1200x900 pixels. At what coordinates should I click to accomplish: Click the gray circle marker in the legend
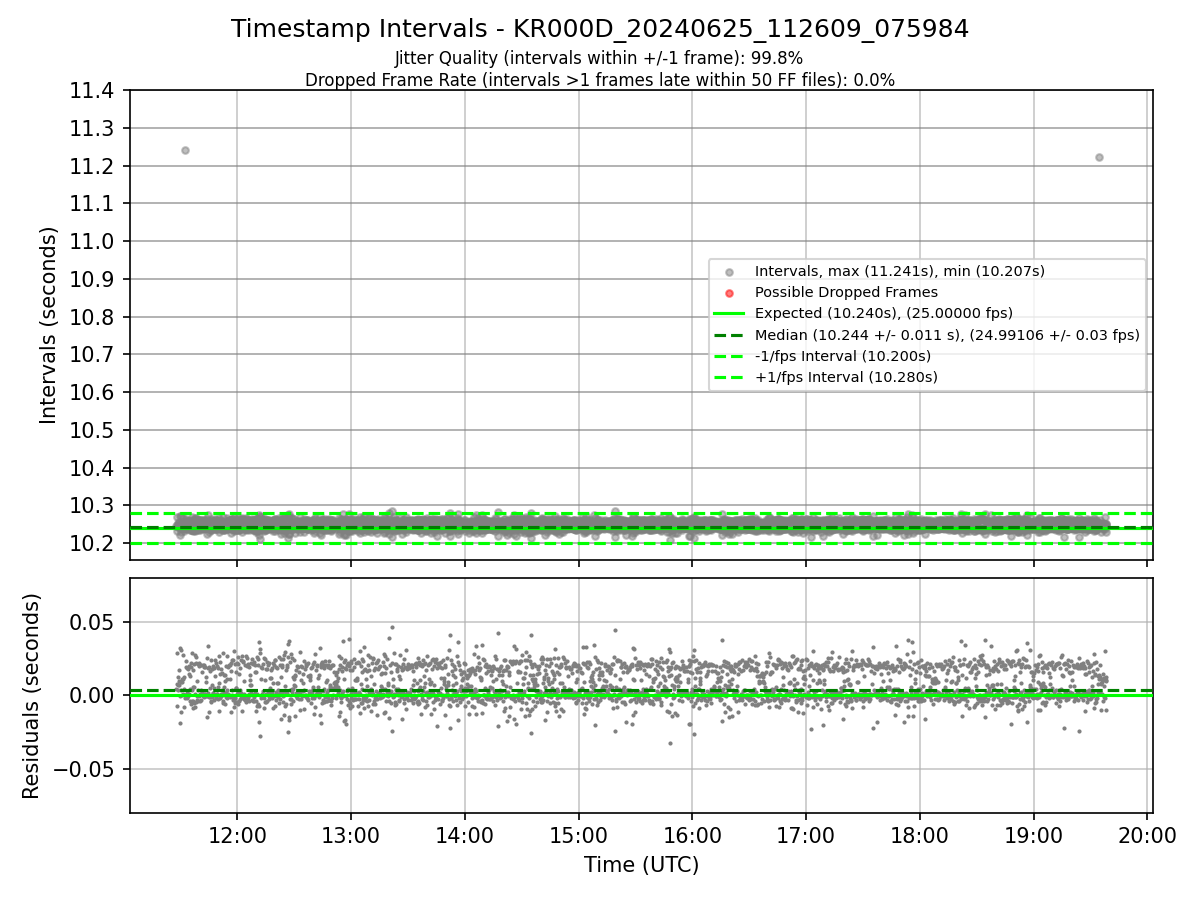tap(729, 272)
